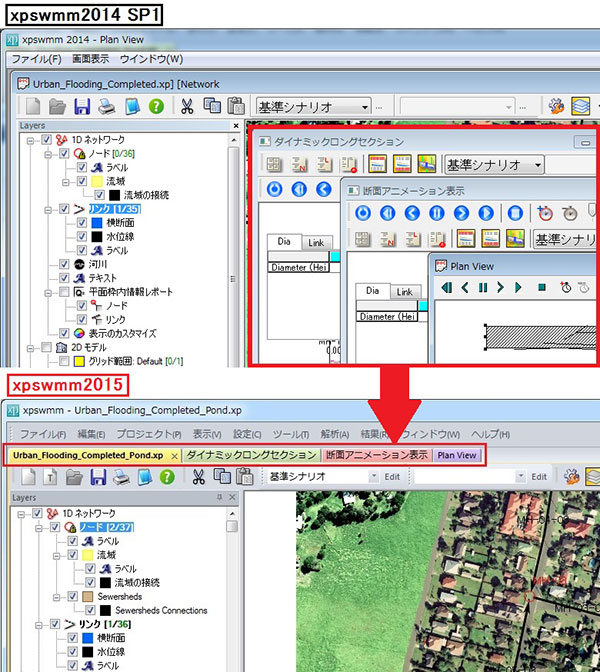Switch to Plan View tab in xpswmm 2015
The height and width of the screenshot is (672, 600).
[x=457, y=455]
